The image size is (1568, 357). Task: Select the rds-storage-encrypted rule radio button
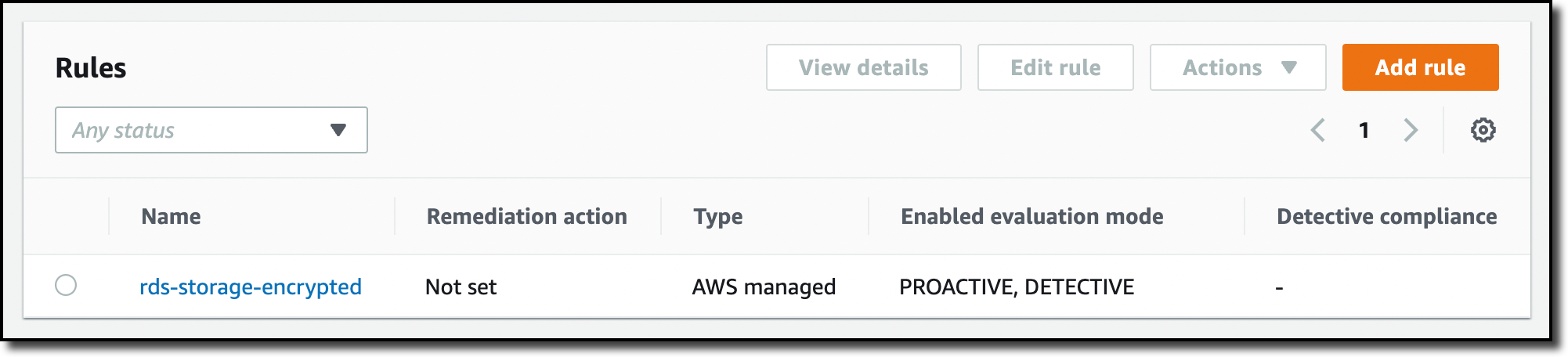66,286
